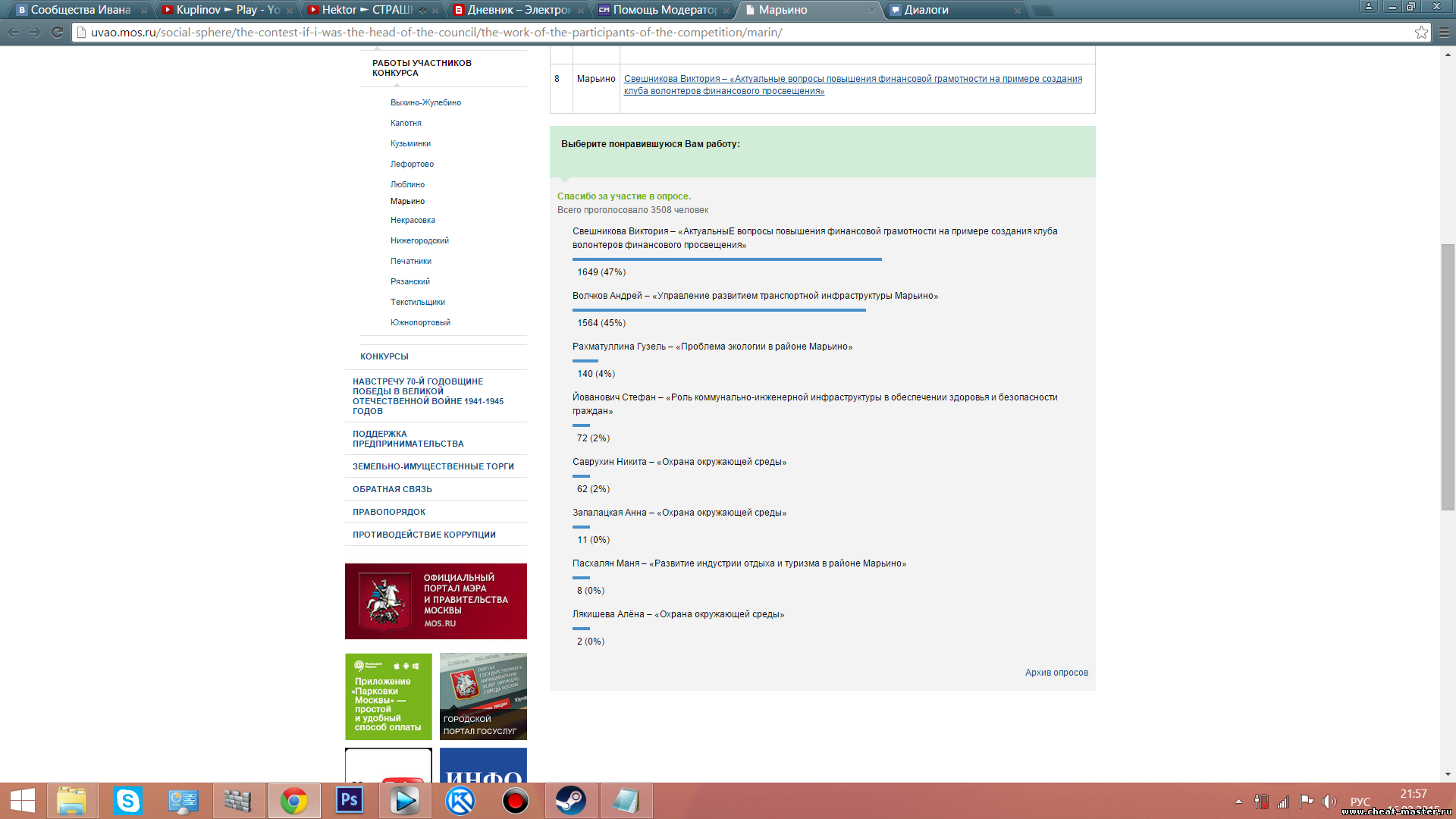1456x819 pixels.
Task: Bookmark page with star icon
Action: coord(1421,33)
